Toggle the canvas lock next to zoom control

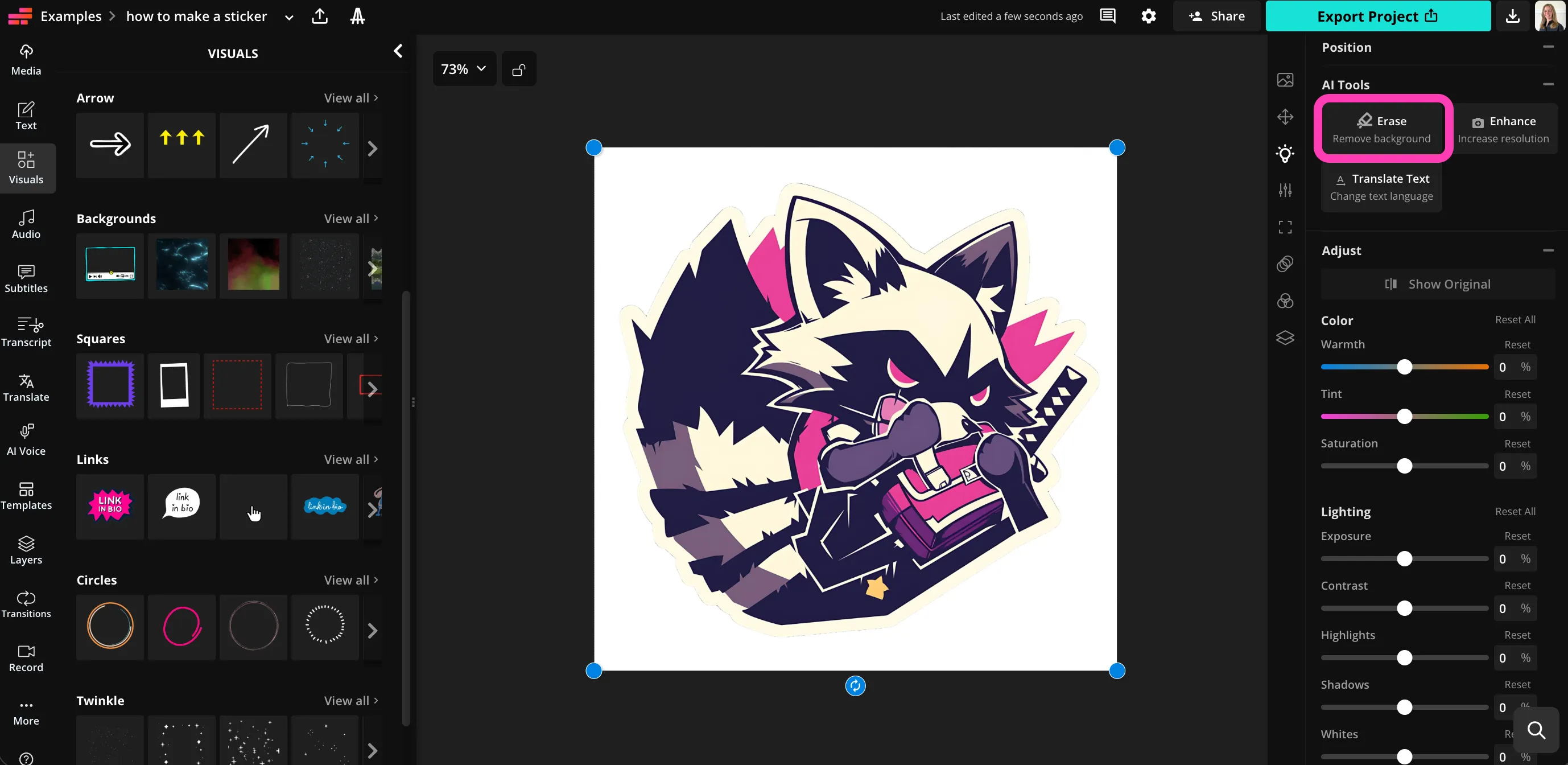tap(519, 68)
